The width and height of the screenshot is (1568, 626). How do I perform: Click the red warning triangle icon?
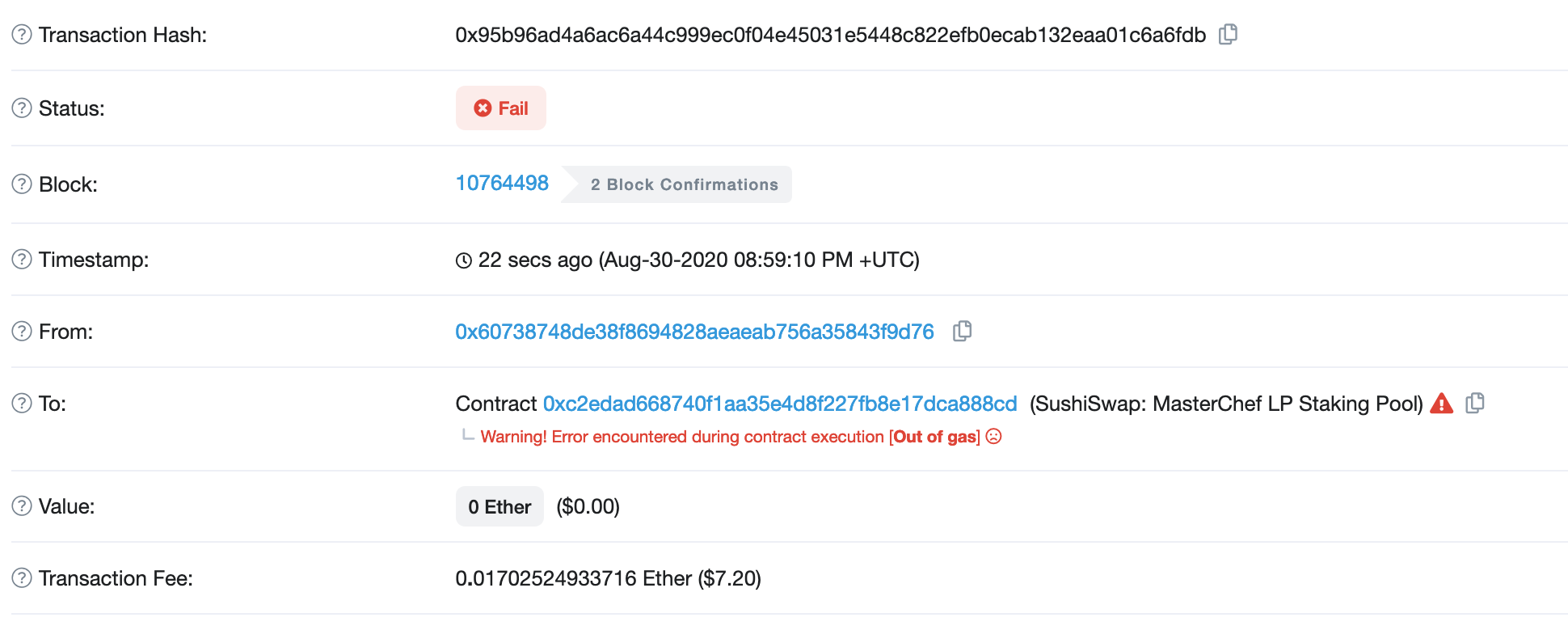point(1441,403)
